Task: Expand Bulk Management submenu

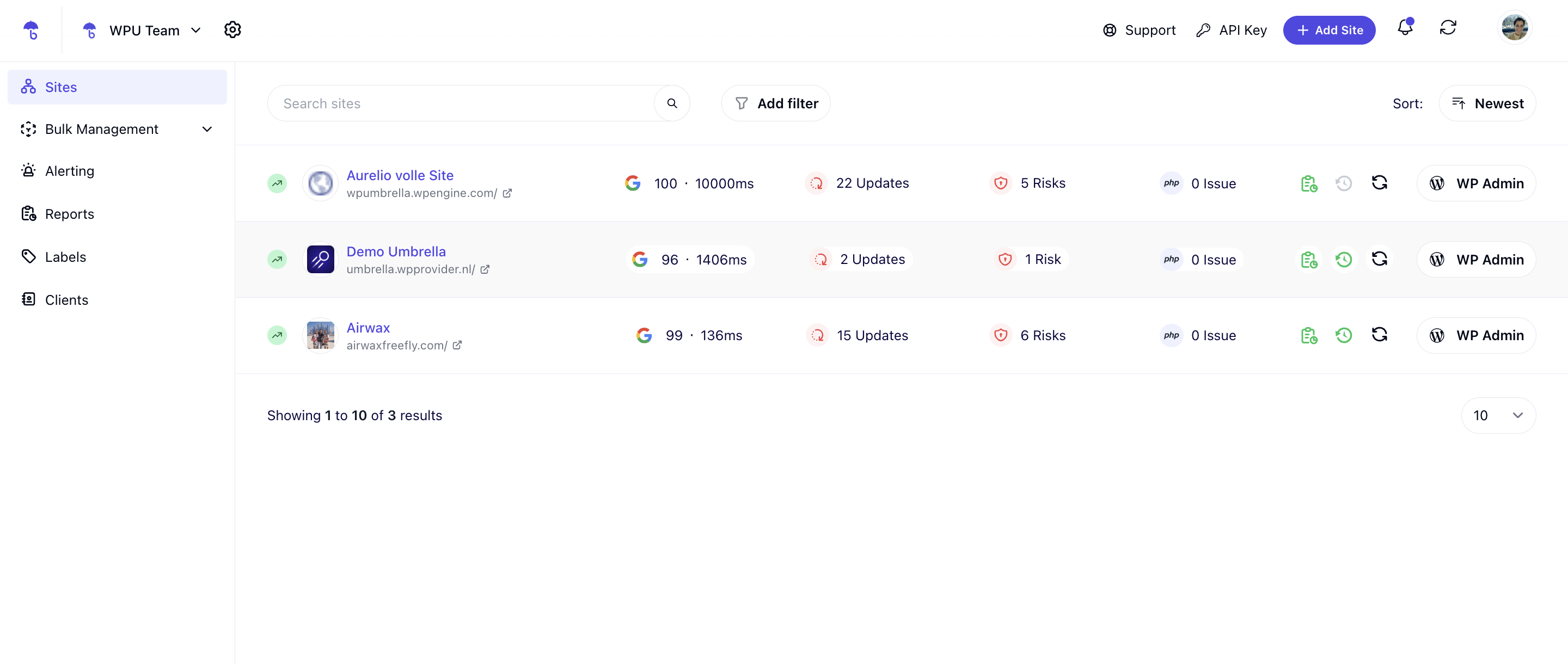Action: (x=207, y=129)
